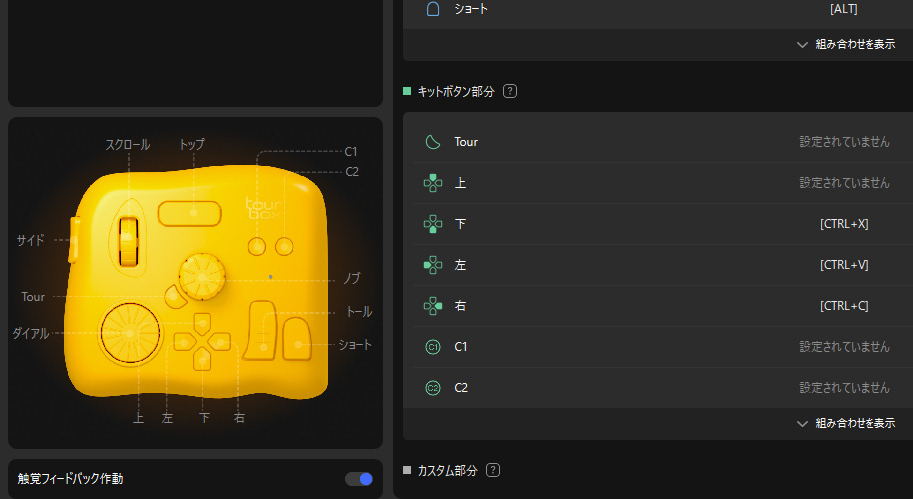Edit the [ALT] shortcut for ショート
Viewport: 913px width, 499px height.
click(x=844, y=9)
